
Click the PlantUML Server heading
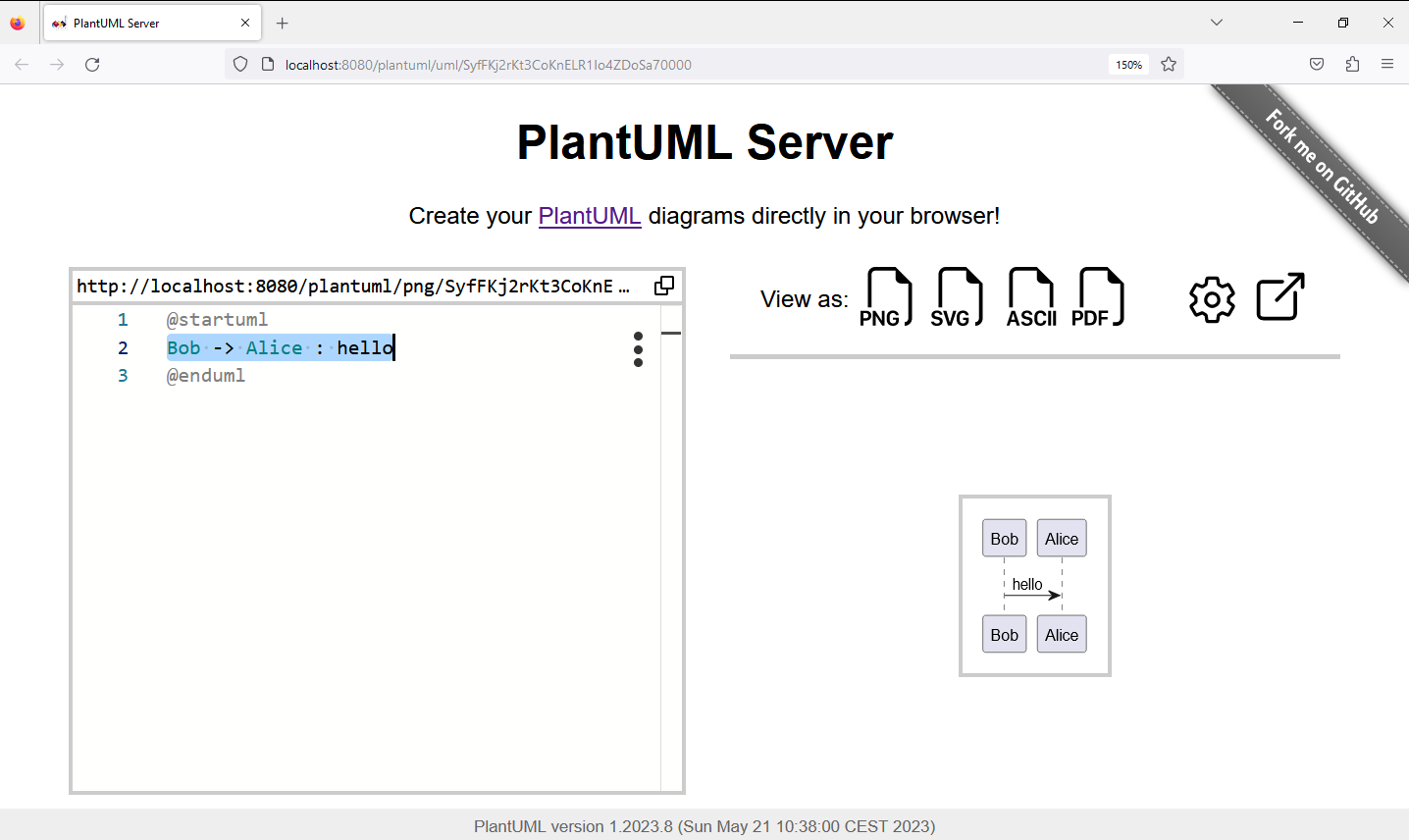coord(704,142)
